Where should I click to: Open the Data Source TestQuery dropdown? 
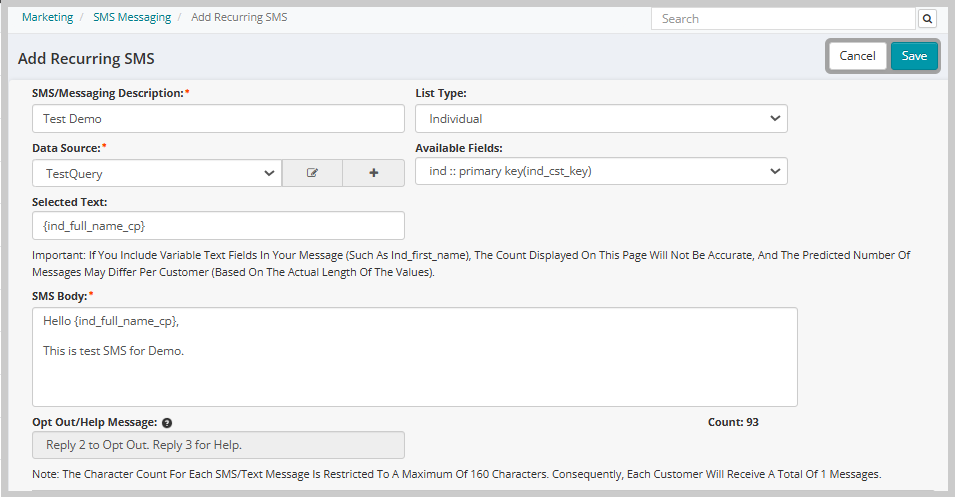point(157,174)
